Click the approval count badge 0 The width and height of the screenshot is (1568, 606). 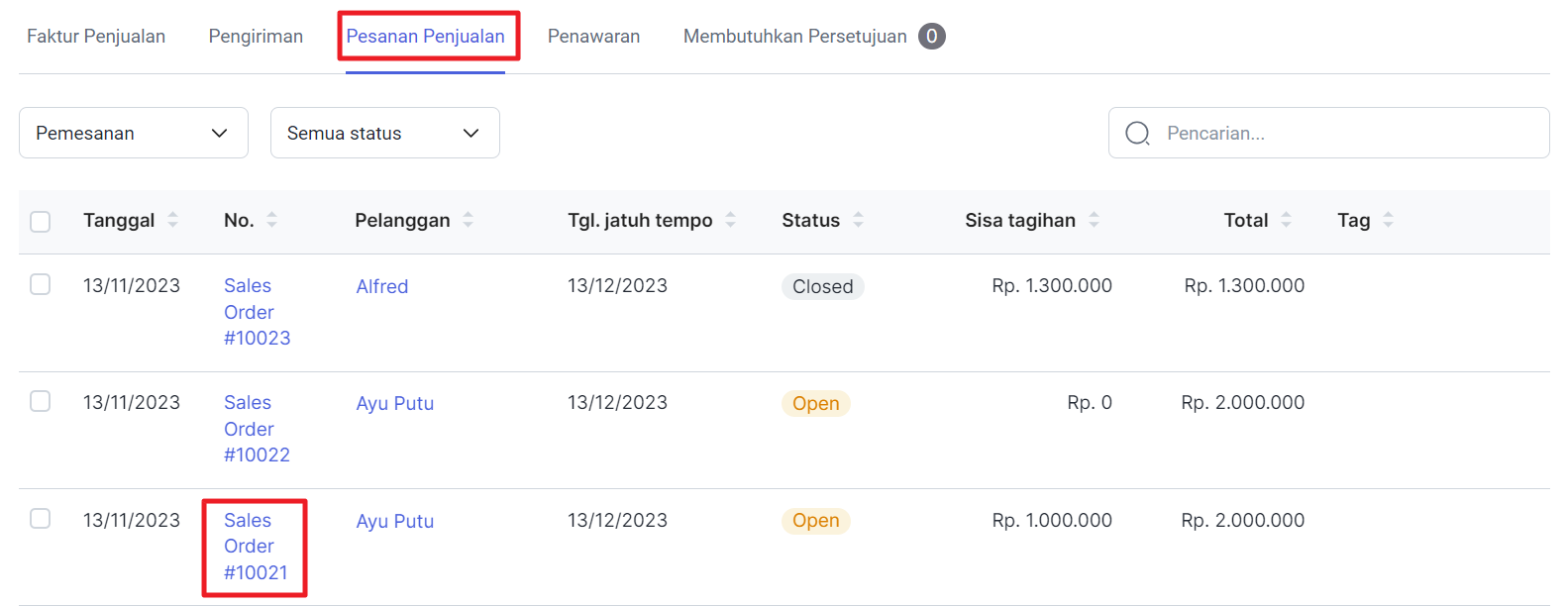932,37
